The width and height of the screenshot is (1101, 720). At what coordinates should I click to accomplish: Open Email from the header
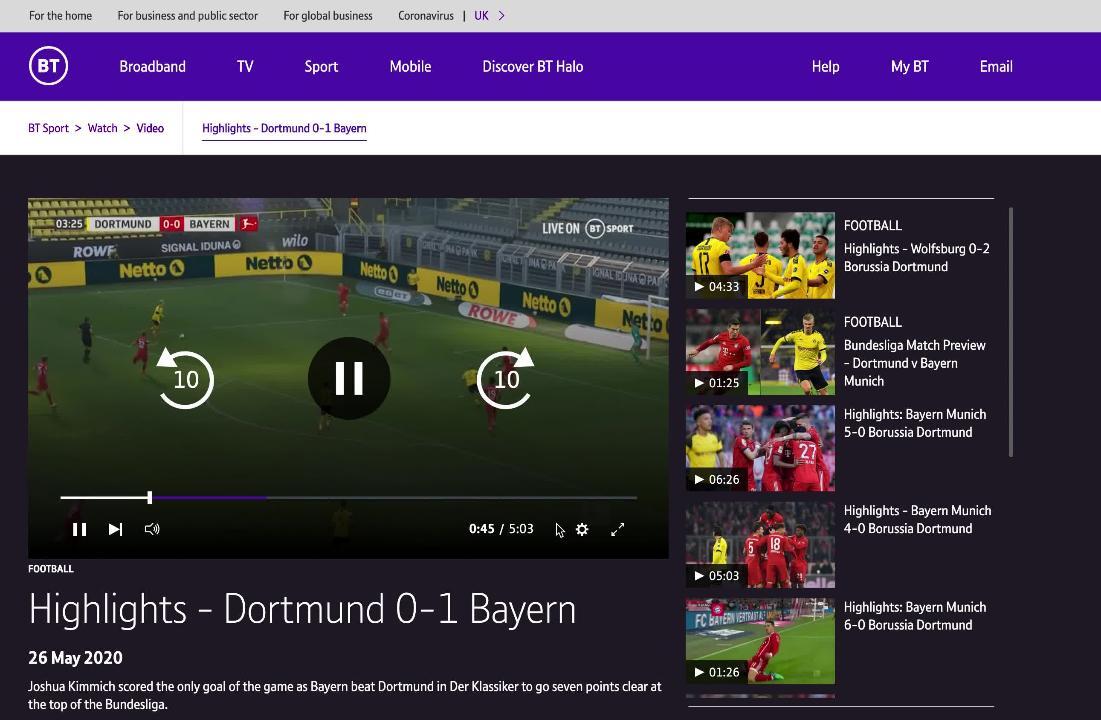pos(996,67)
